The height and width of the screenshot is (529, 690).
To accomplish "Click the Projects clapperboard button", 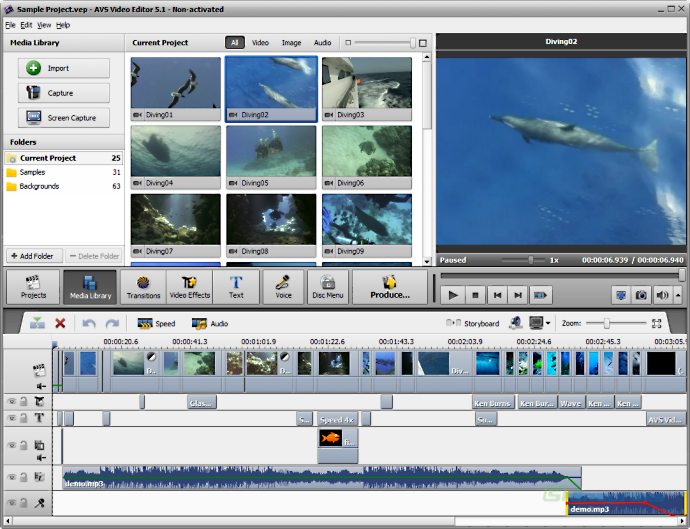I will 33,287.
